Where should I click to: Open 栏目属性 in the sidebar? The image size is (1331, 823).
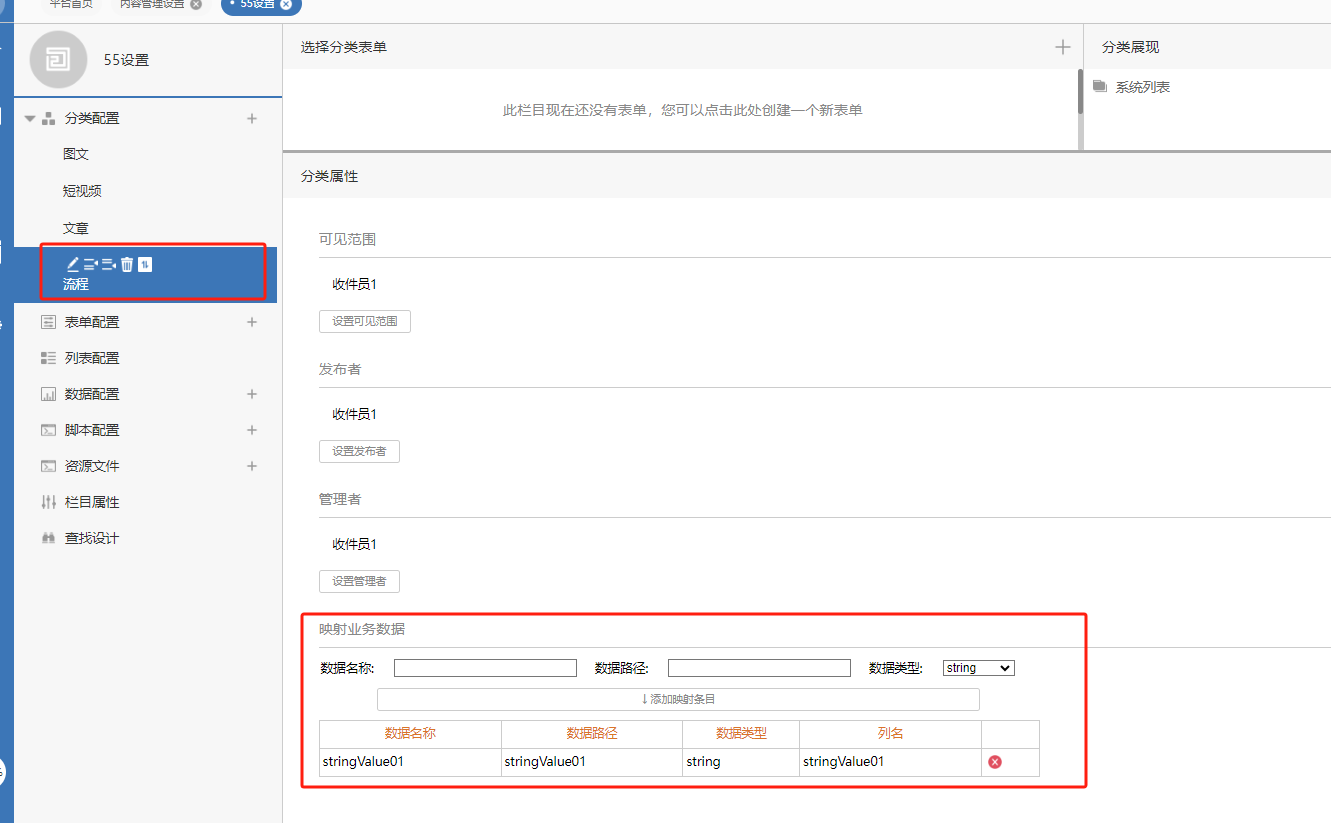[x=92, y=502]
